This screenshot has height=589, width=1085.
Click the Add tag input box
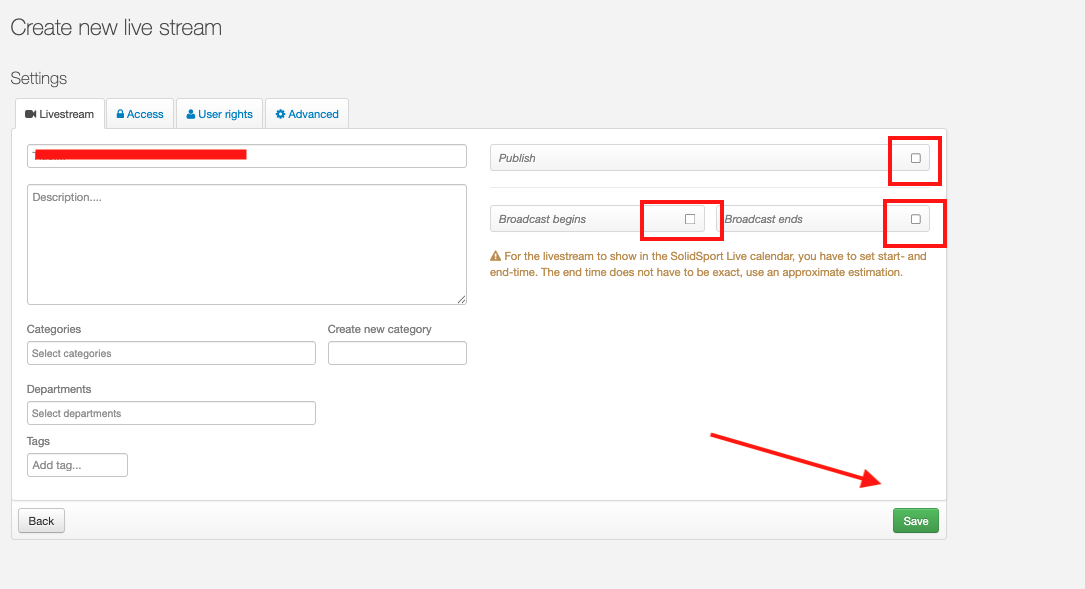click(77, 465)
